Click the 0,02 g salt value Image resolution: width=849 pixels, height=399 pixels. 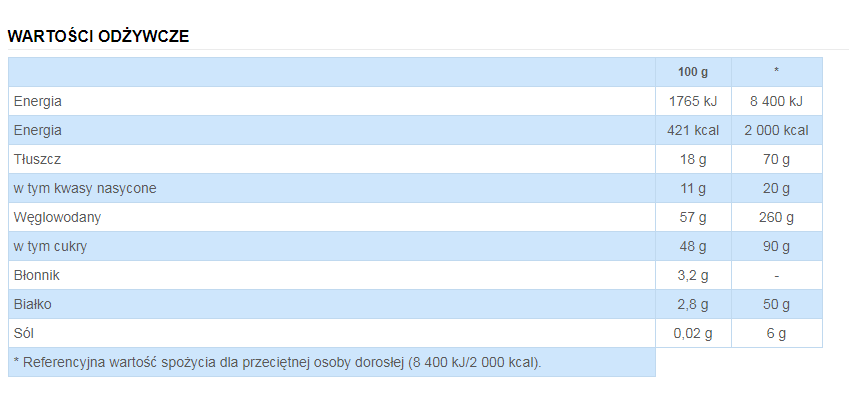tap(693, 334)
